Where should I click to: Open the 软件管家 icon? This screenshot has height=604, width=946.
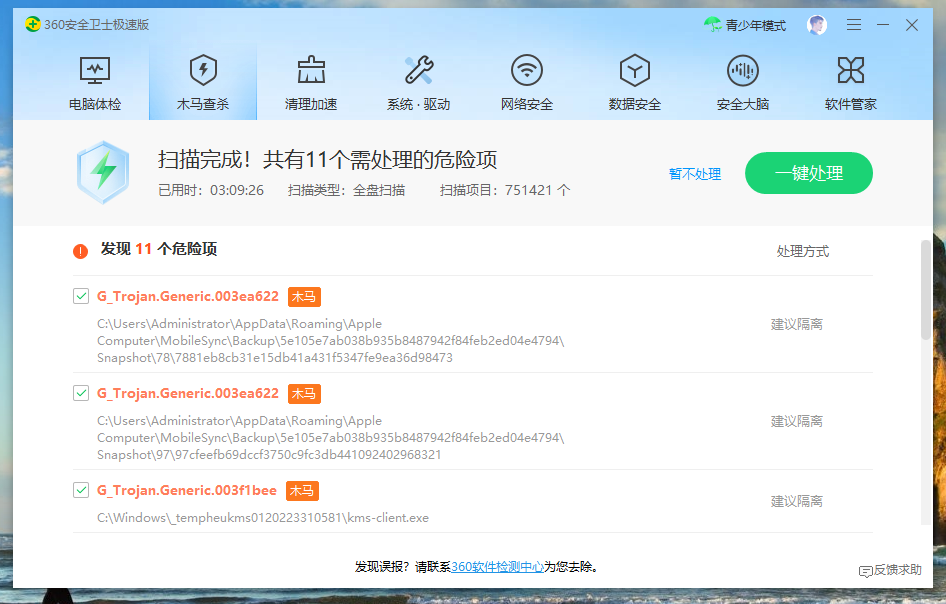click(x=851, y=70)
